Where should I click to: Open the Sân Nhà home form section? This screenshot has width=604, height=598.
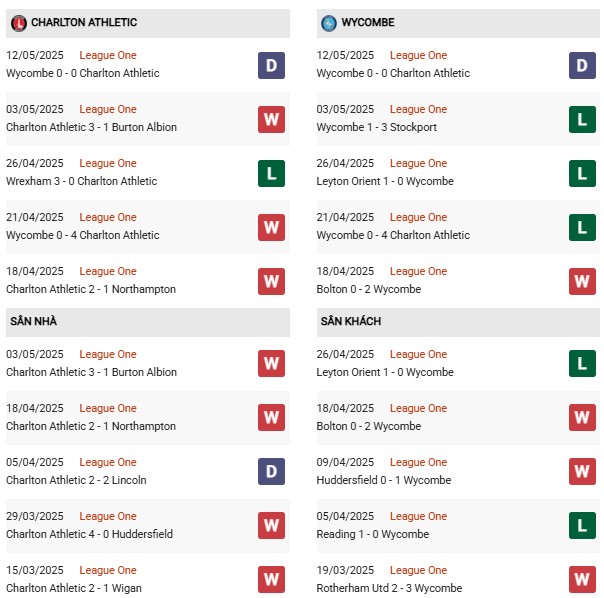148,322
